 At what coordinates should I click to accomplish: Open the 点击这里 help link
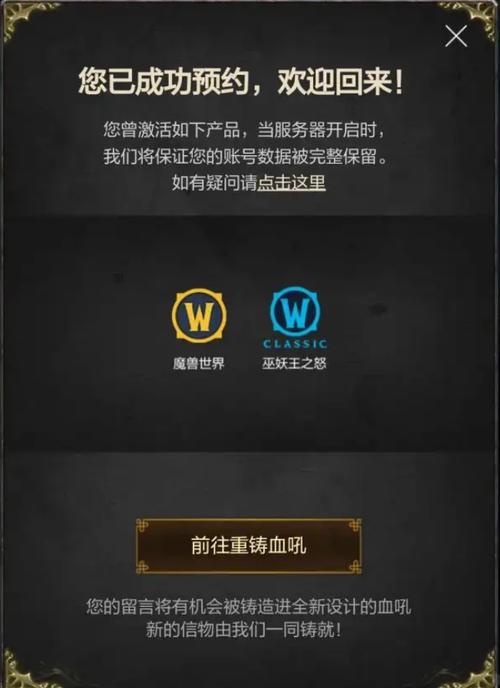point(291,183)
